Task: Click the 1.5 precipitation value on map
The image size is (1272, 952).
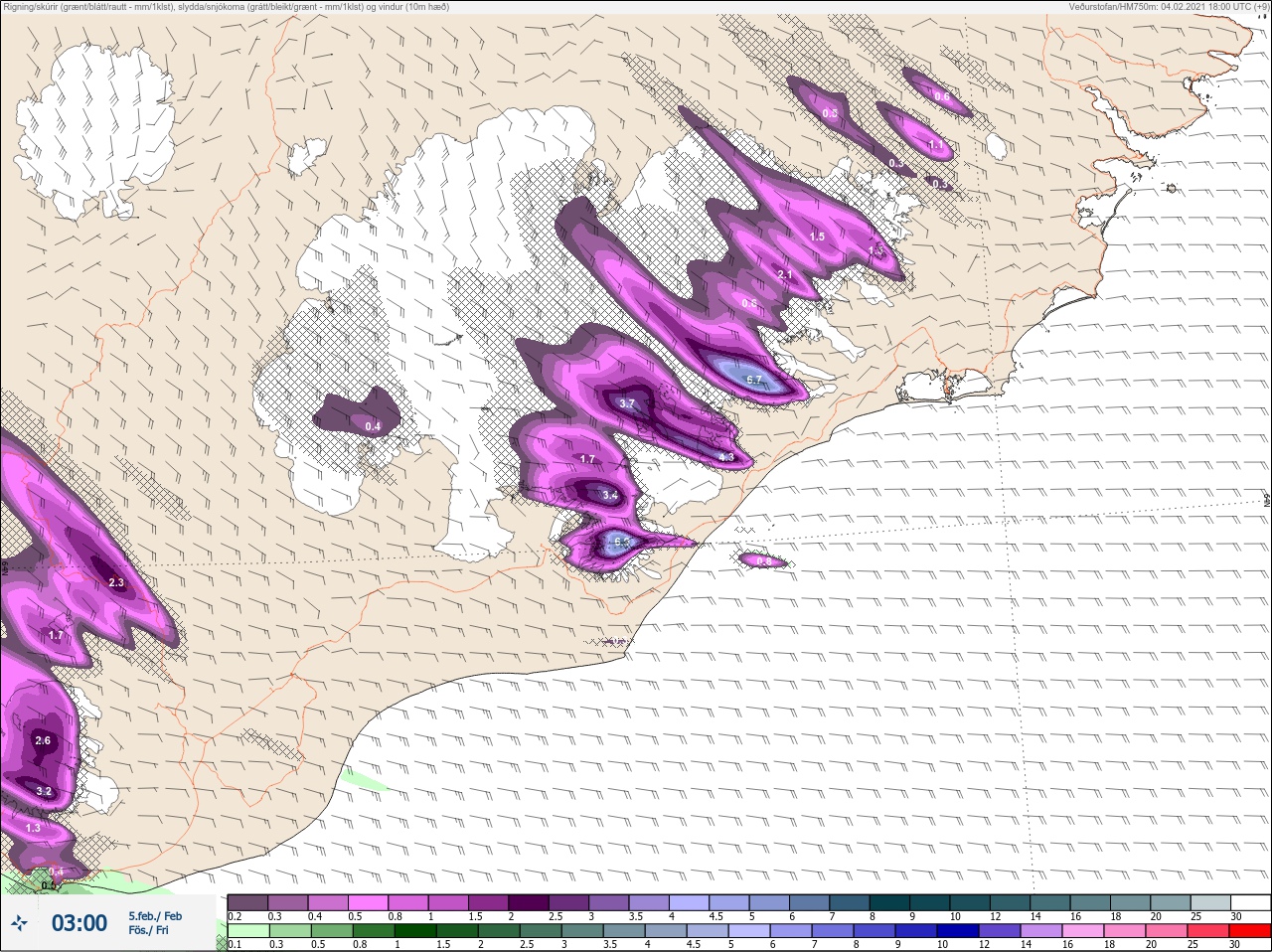Action: pos(817,237)
